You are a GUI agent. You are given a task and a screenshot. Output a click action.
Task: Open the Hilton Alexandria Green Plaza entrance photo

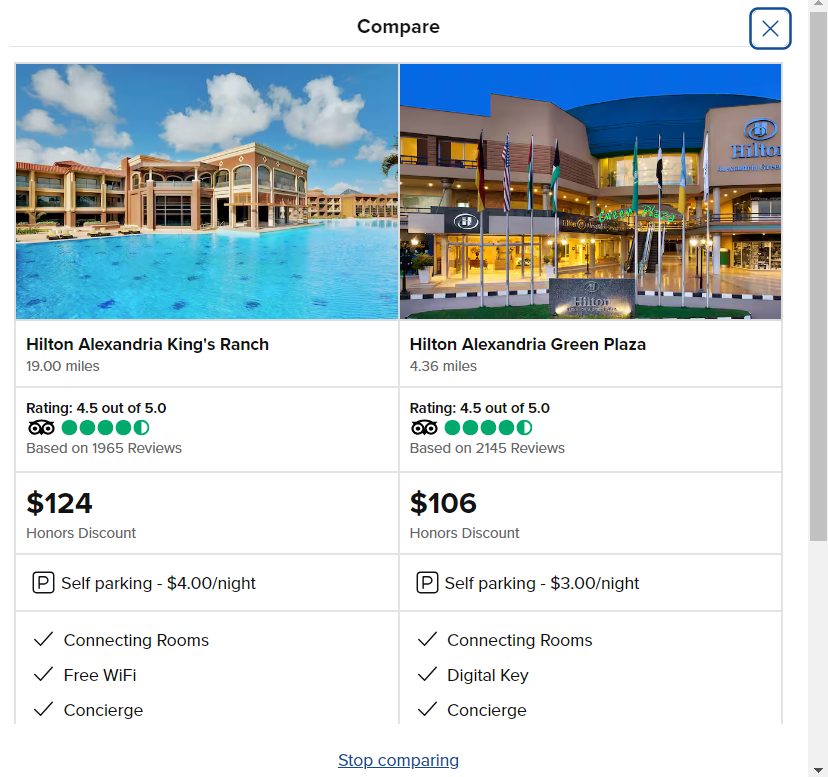(590, 191)
